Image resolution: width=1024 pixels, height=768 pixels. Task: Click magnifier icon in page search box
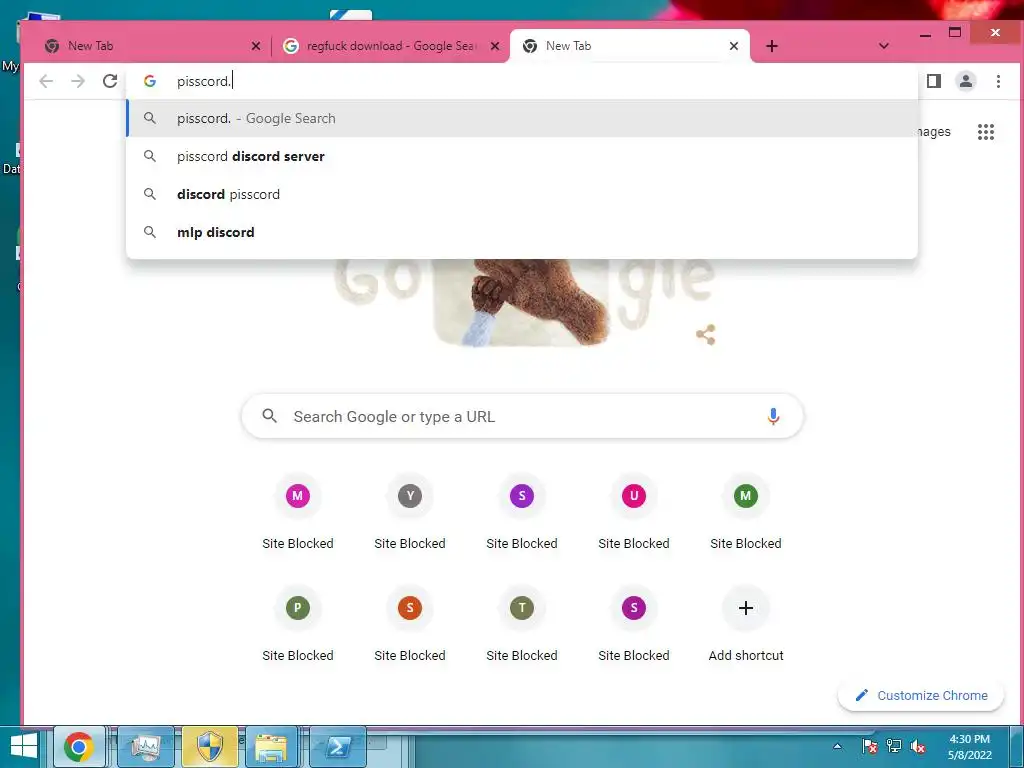(269, 416)
